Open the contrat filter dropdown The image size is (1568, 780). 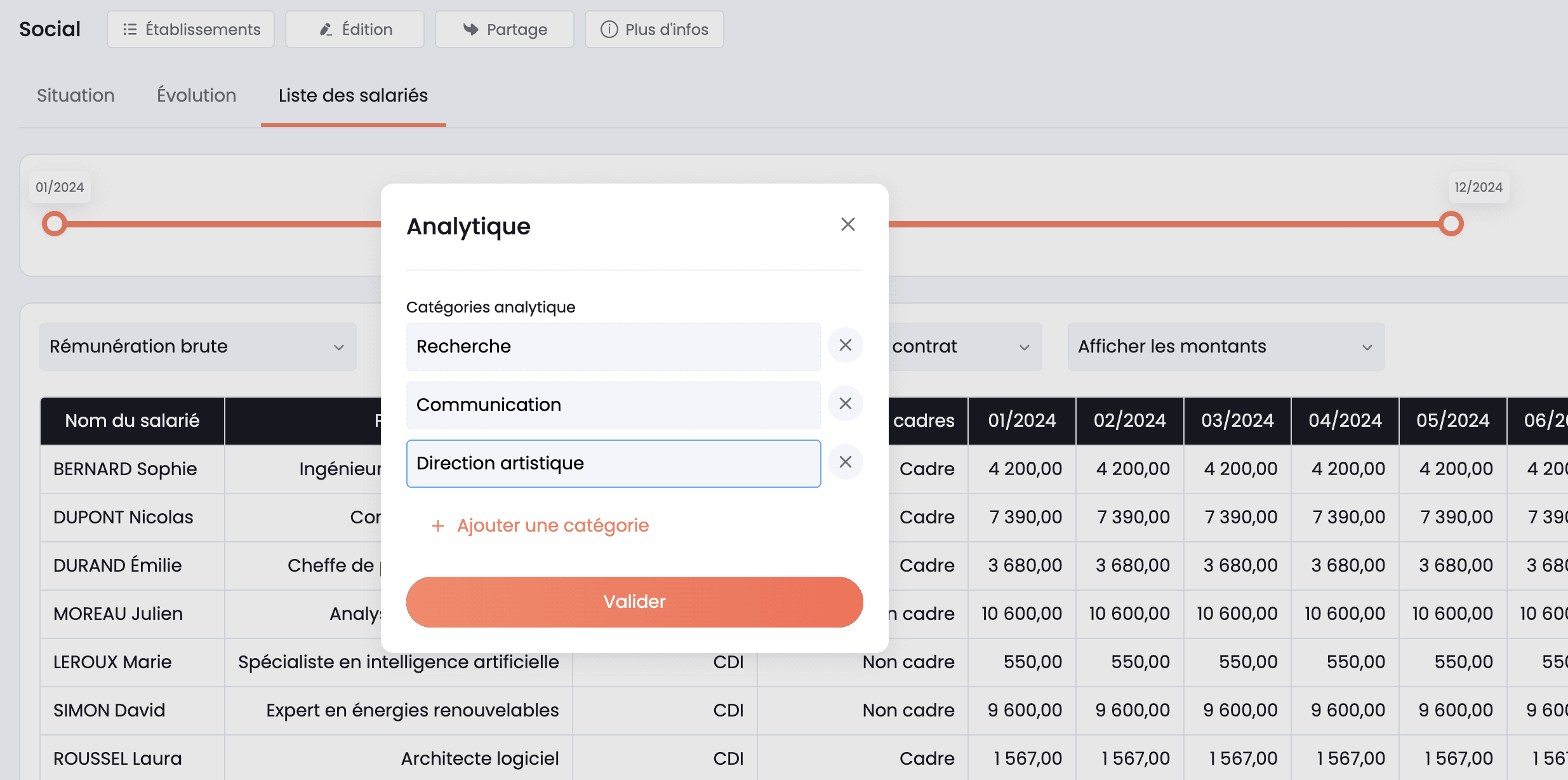pos(965,346)
